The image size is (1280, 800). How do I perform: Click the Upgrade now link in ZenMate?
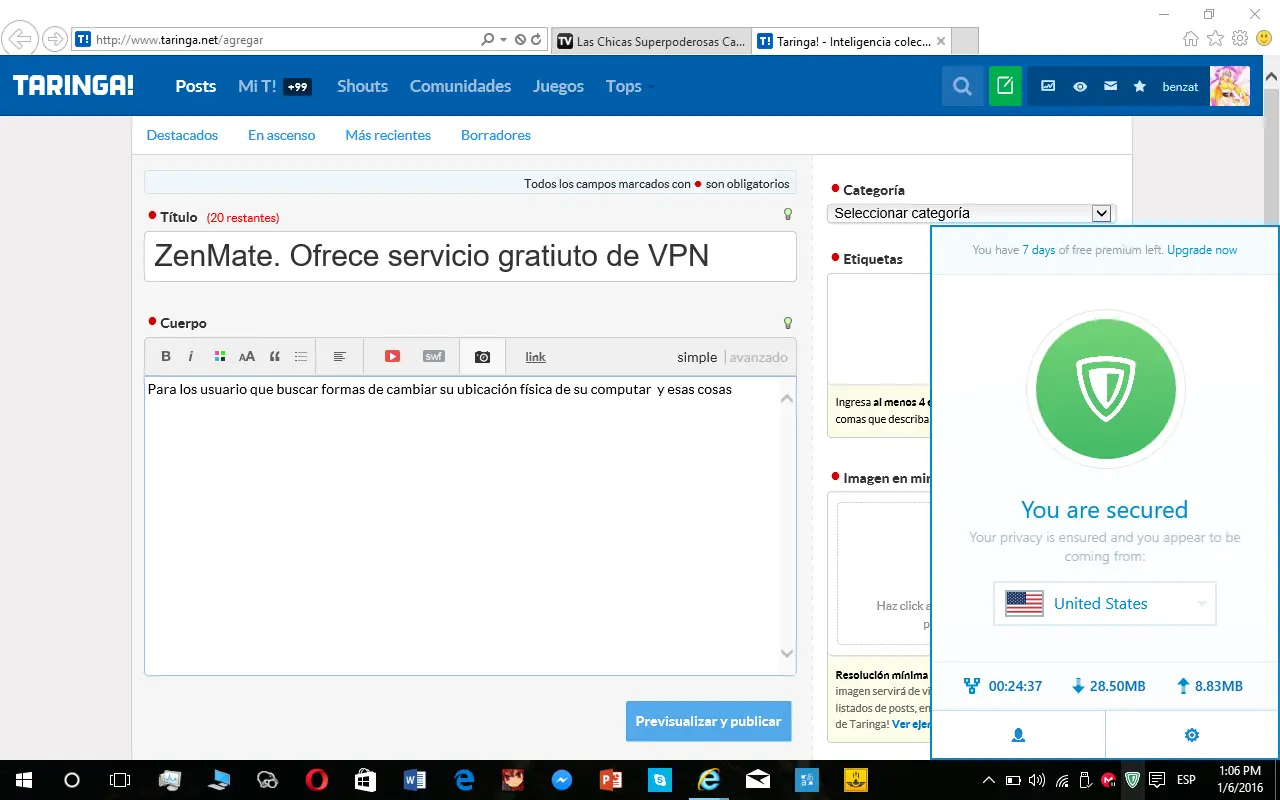[x=1202, y=250]
